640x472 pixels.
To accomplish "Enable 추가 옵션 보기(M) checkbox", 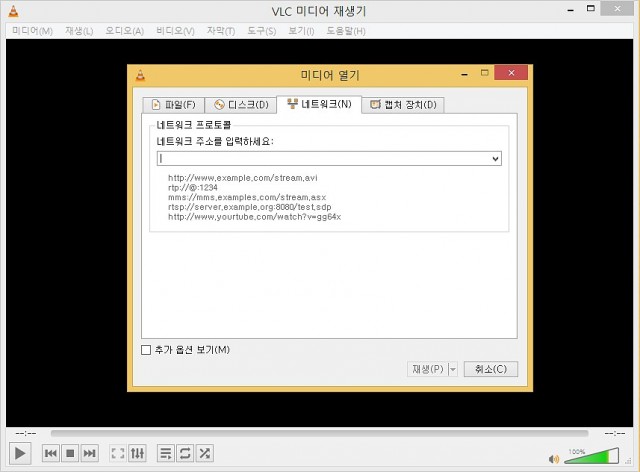I will pos(146,350).
